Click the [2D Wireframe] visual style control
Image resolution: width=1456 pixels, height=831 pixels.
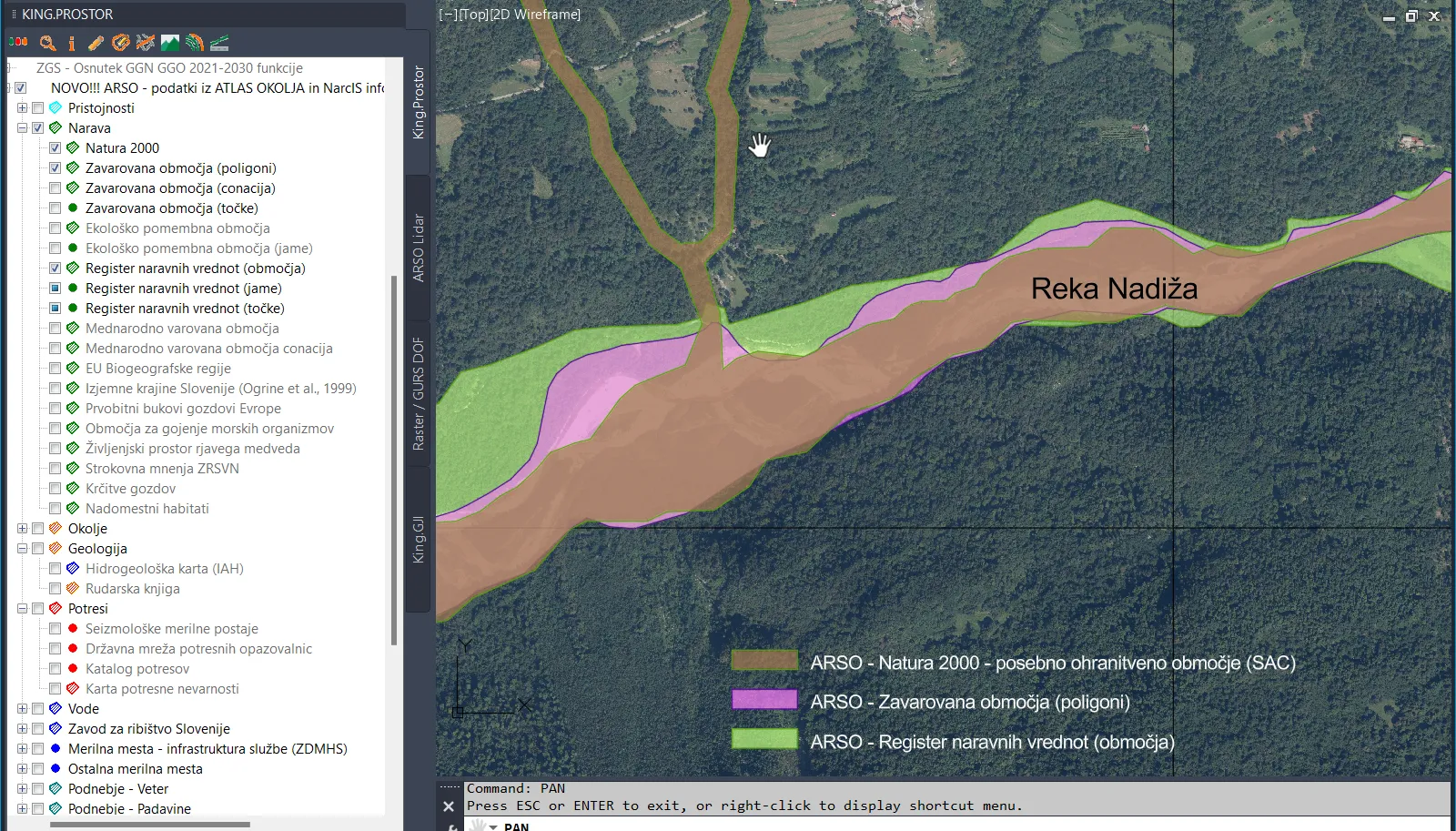[x=535, y=15]
